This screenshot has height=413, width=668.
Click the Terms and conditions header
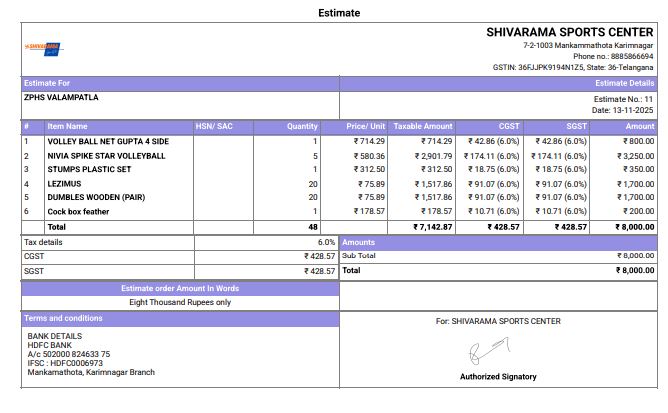pyautogui.click(x=63, y=318)
